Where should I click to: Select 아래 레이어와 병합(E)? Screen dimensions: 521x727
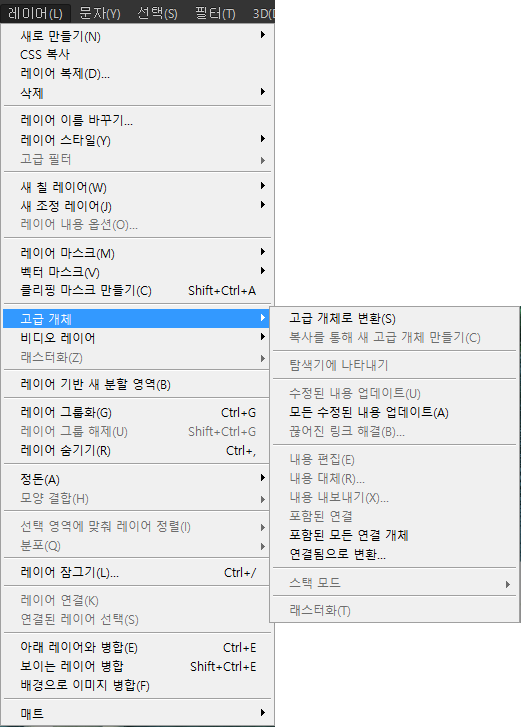(137, 648)
